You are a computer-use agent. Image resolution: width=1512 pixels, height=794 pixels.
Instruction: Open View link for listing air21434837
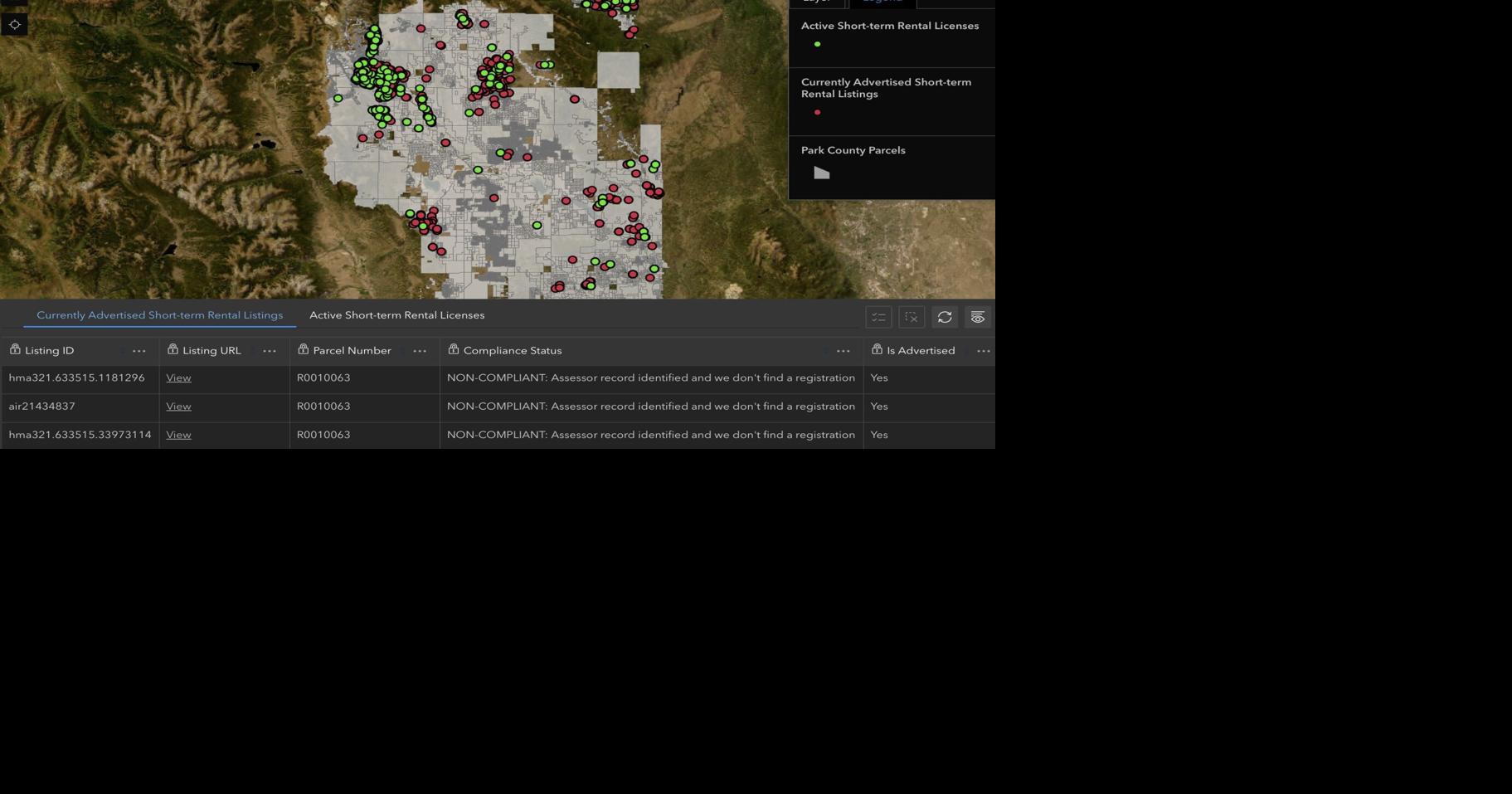[178, 407]
